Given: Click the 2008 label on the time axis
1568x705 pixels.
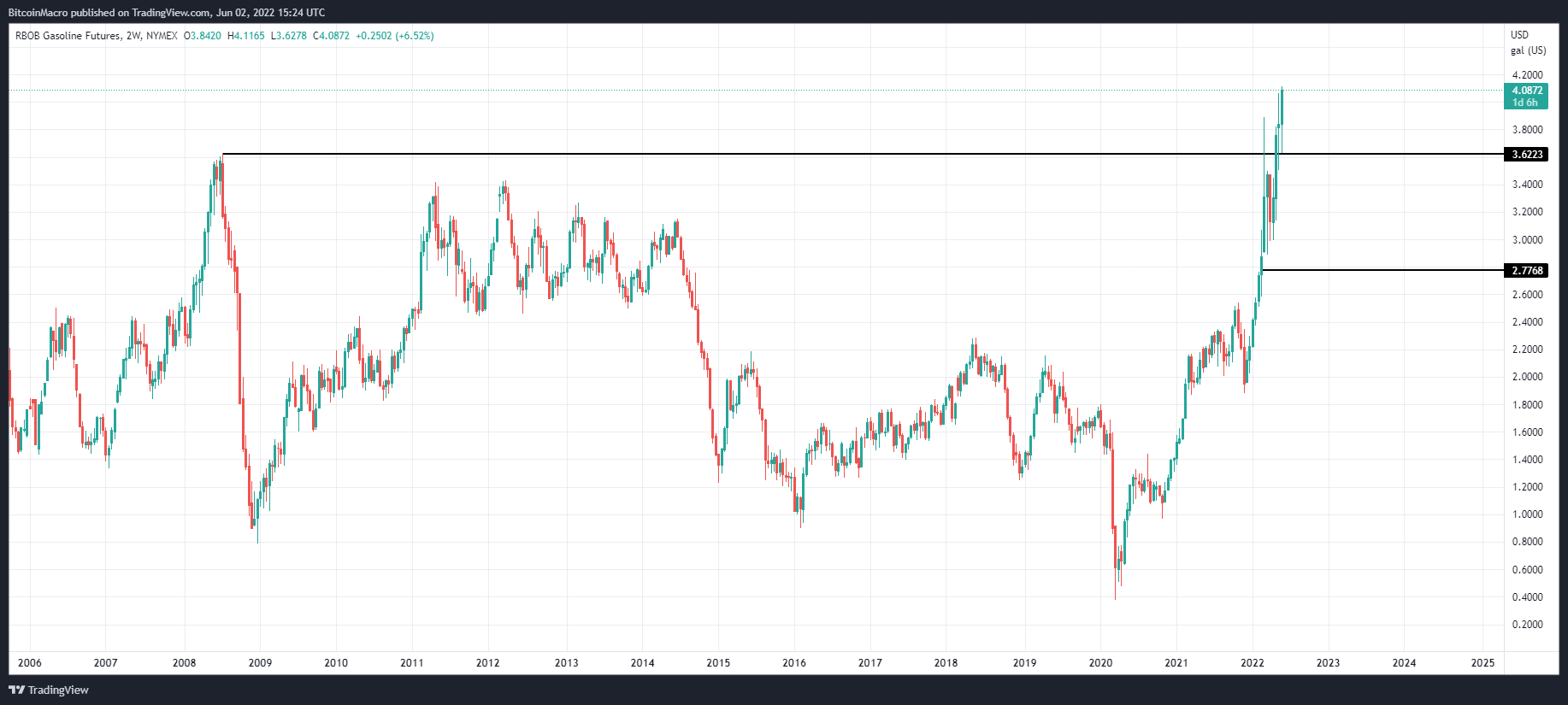Looking at the screenshot, I should [x=184, y=663].
